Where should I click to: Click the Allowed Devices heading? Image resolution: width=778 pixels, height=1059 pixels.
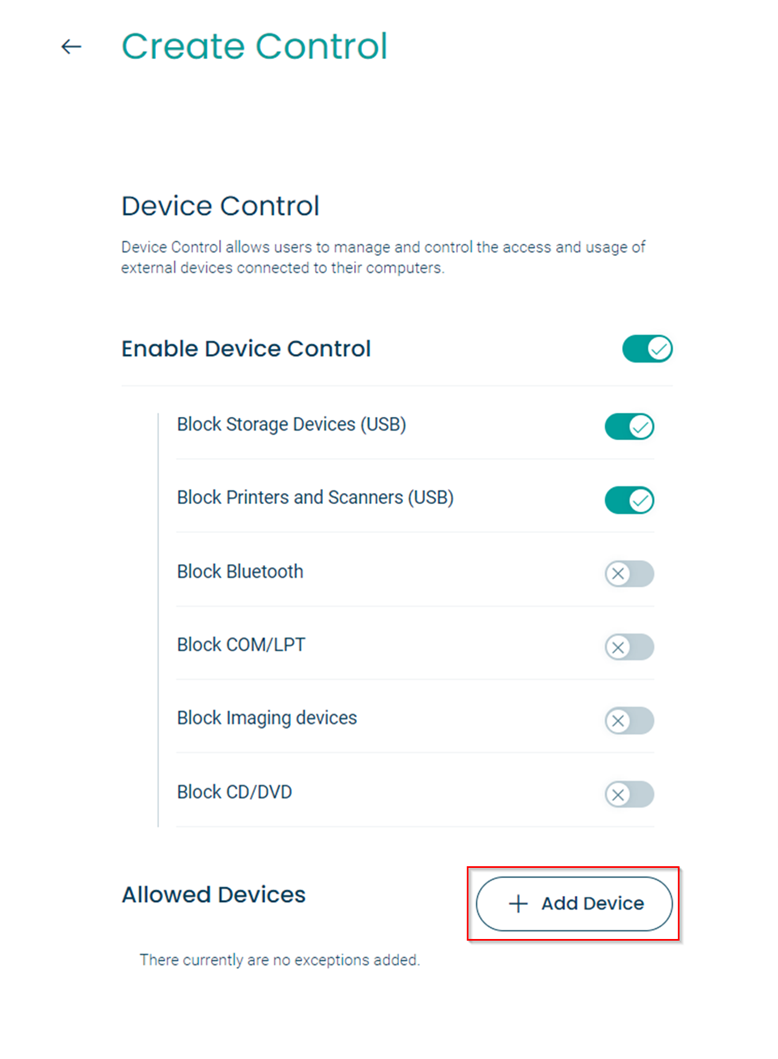click(213, 895)
